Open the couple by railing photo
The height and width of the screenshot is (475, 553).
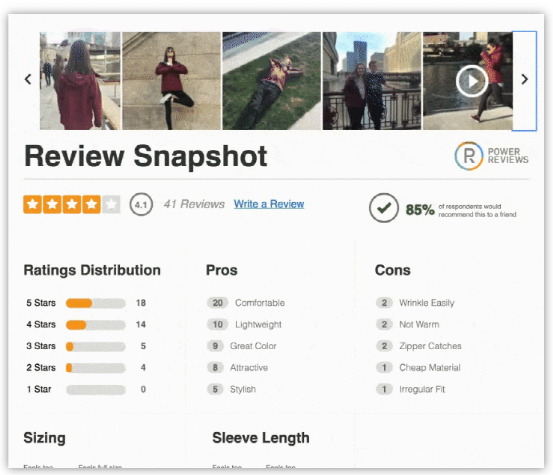(x=372, y=81)
